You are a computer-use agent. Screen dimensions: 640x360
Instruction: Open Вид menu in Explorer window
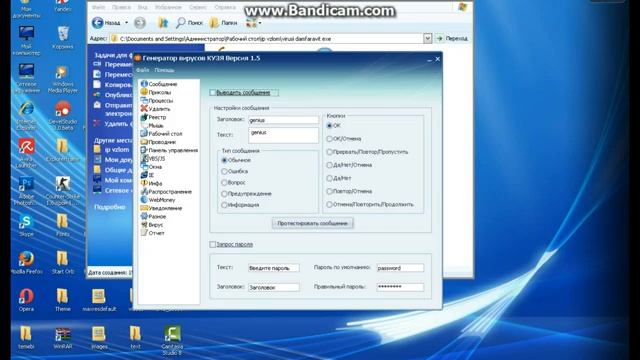tap(142, 7)
